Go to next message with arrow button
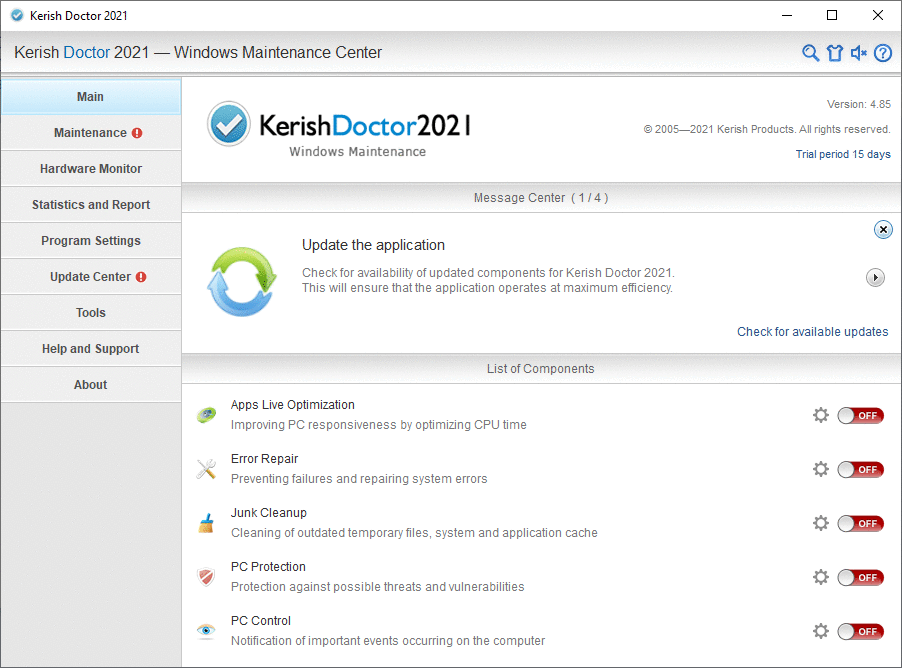This screenshot has height=668, width=902. coord(875,278)
